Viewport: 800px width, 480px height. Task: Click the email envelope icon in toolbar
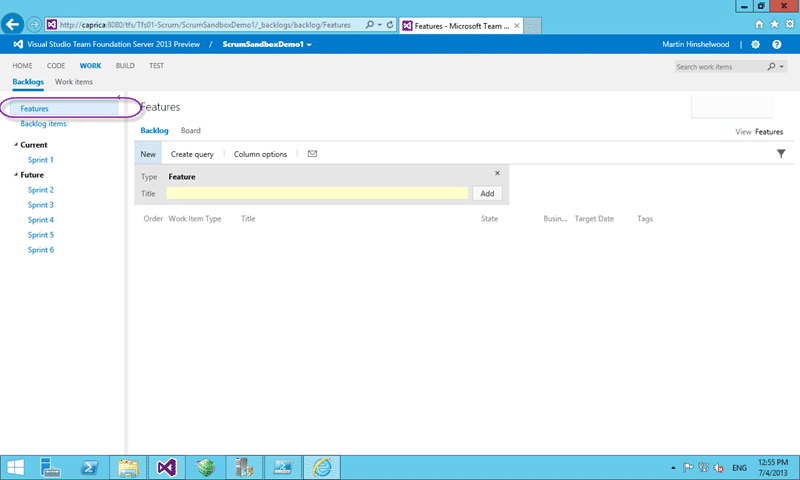click(x=312, y=154)
